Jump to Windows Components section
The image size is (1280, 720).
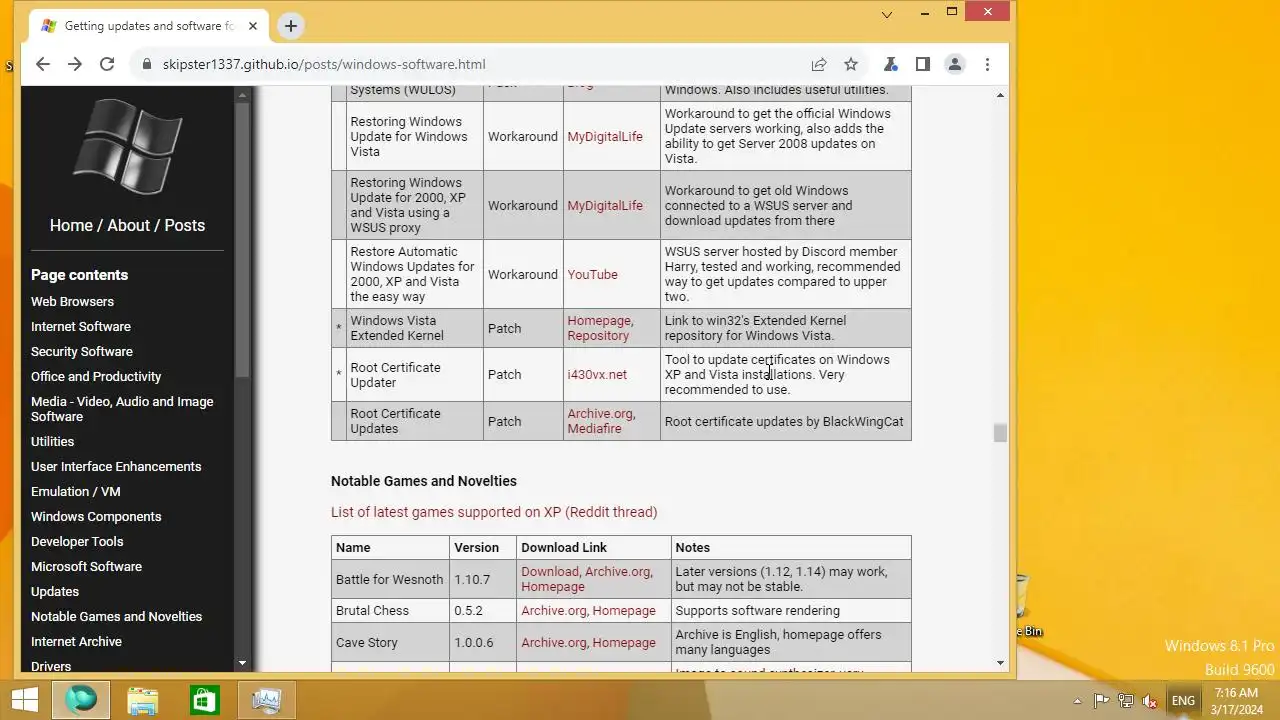(96, 516)
